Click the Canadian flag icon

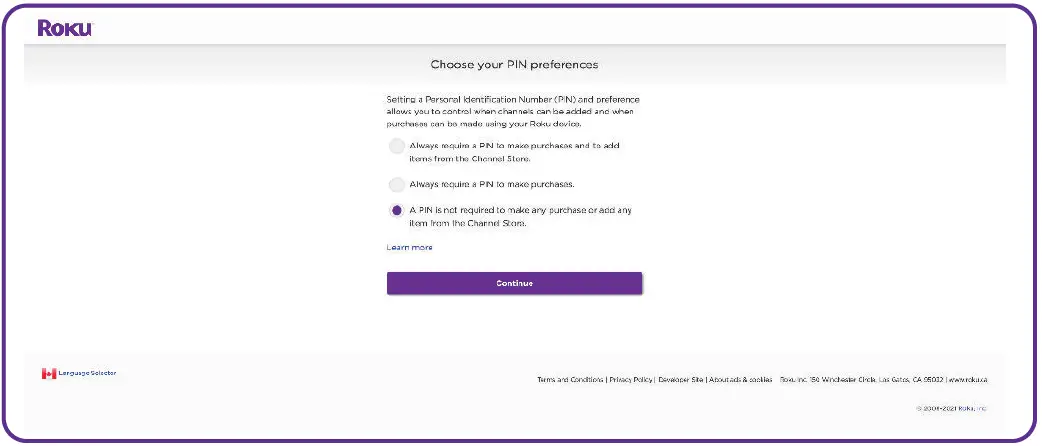[x=48, y=373]
